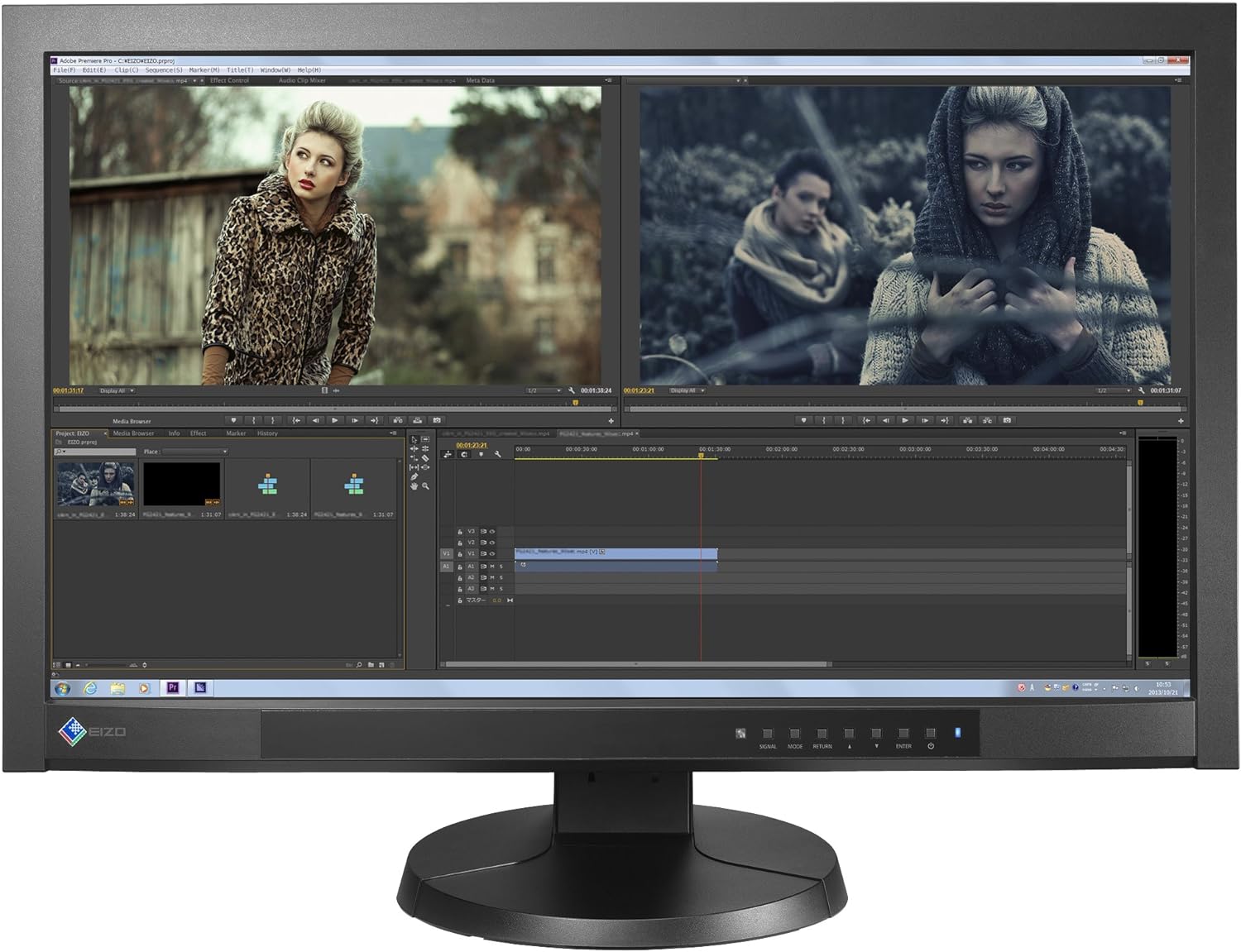Open the Window(W) menu
The image size is (1241, 952).
(x=276, y=70)
